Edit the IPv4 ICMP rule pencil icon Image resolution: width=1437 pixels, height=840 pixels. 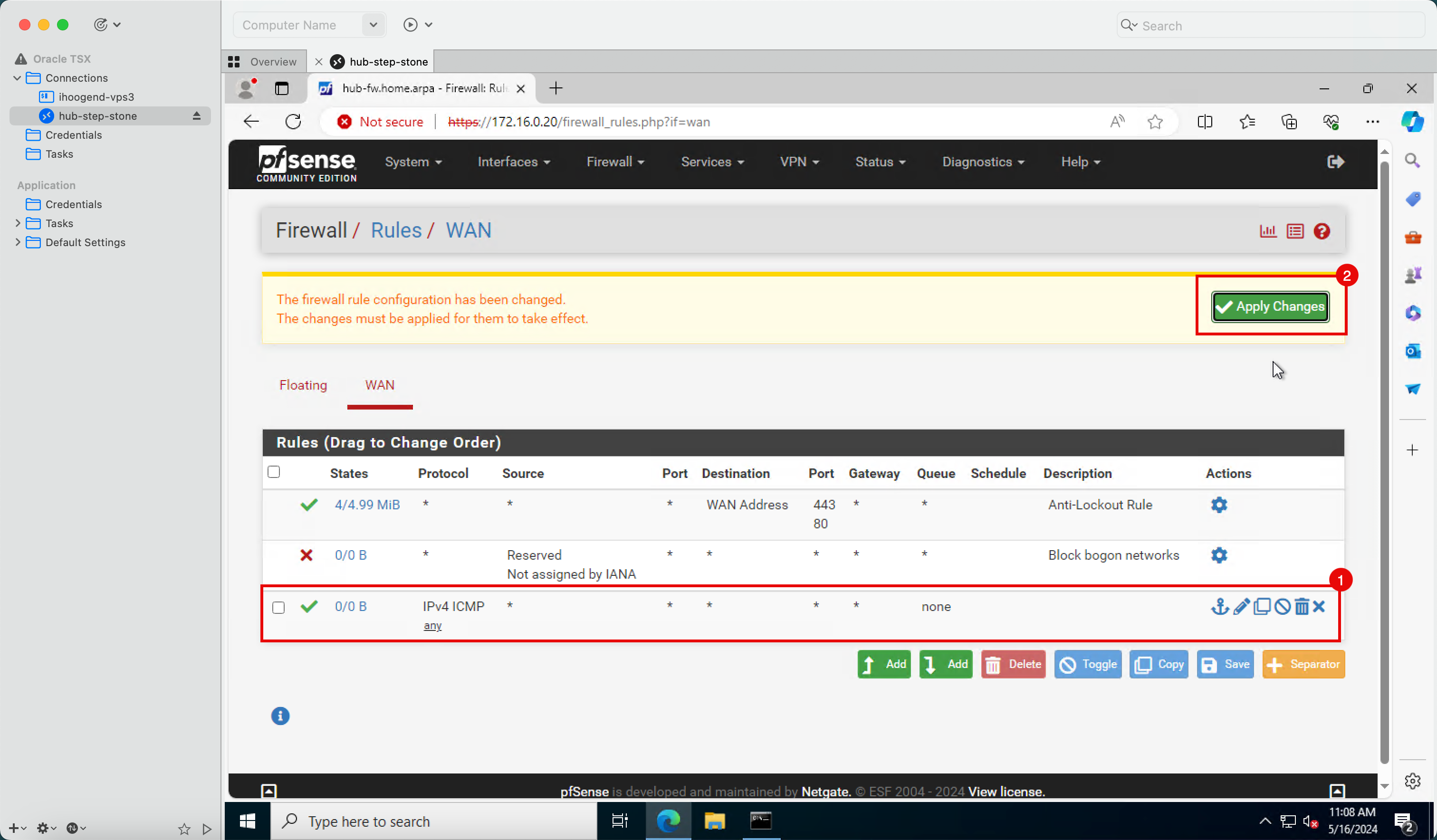click(1241, 606)
